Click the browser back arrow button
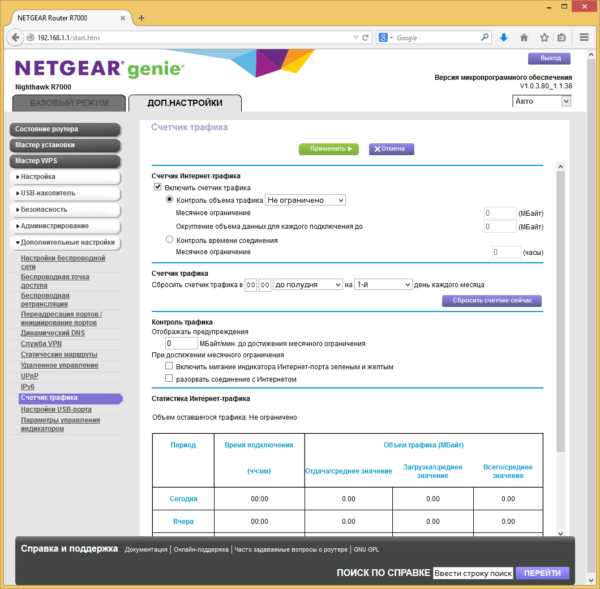Image resolution: width=600 pixels, height=589 pixels. [15, 38]
